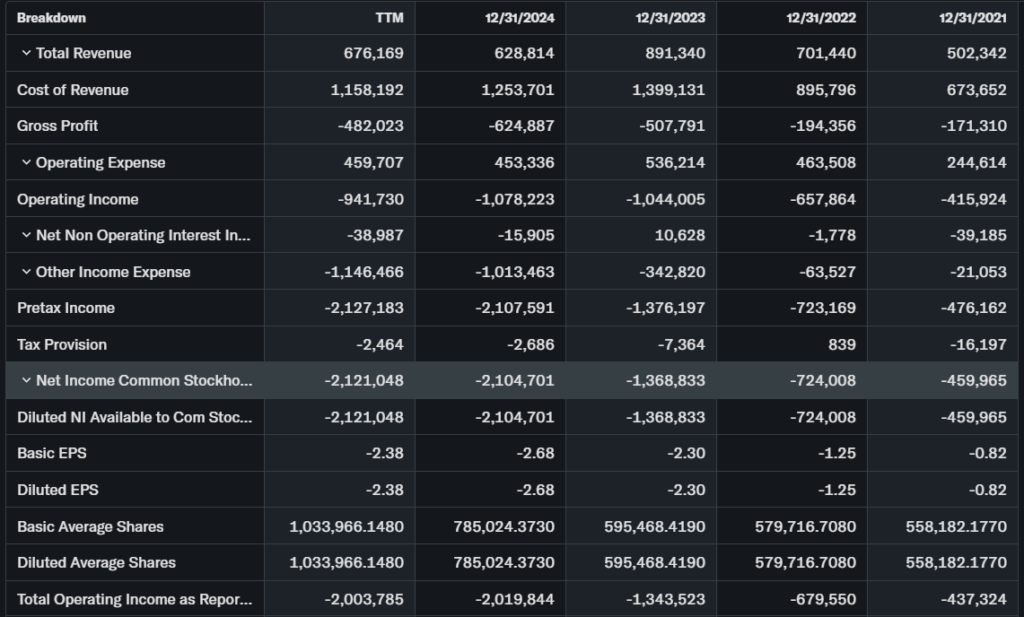Select the Operating Income row label
This screenshot has width=1024, height=617.
[x=78, y=199]
